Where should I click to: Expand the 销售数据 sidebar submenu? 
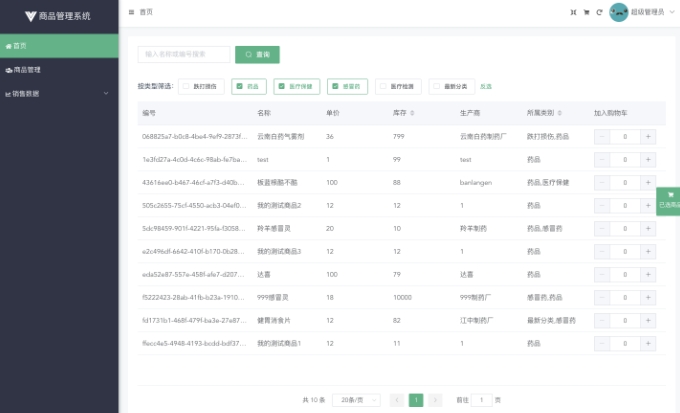coord(59,94)
